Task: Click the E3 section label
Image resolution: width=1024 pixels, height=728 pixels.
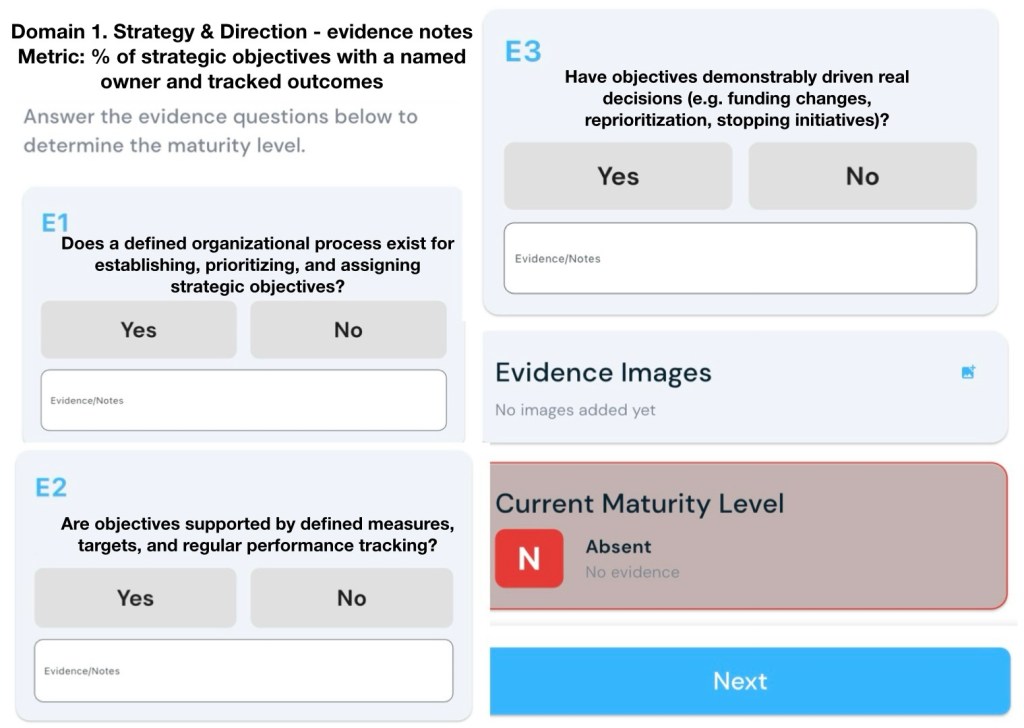Action: pos(523,52)
